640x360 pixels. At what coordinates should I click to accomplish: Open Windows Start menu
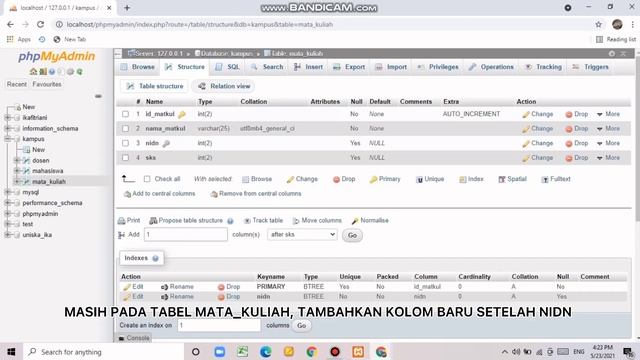tap(11, 351)
